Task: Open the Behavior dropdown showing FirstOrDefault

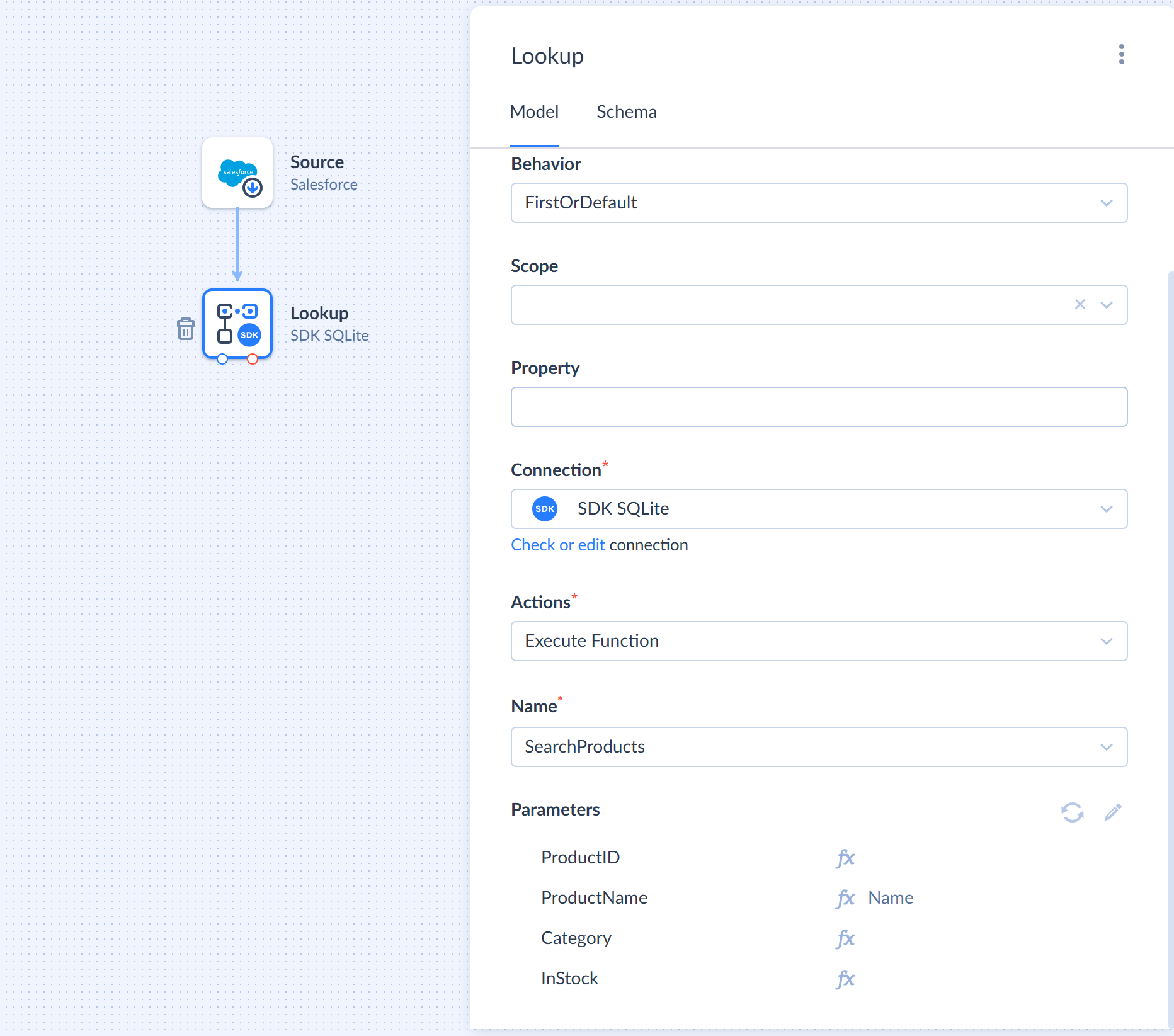Action: coord(819,203)
